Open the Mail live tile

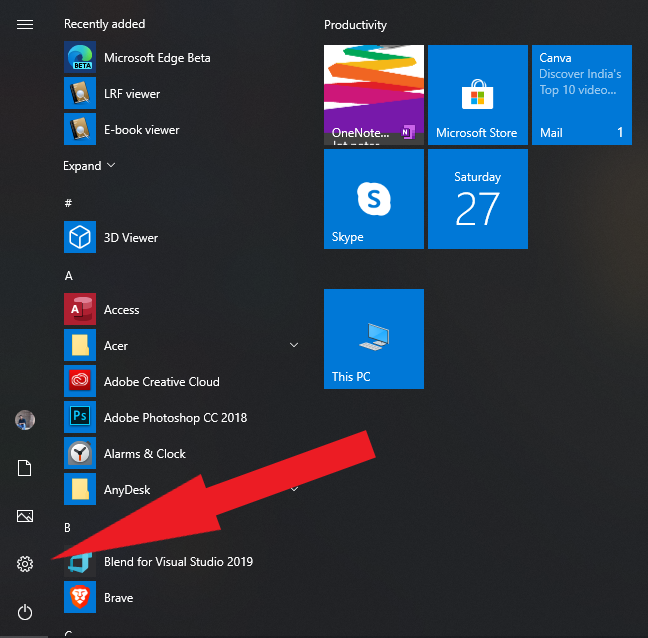[582, 95]
